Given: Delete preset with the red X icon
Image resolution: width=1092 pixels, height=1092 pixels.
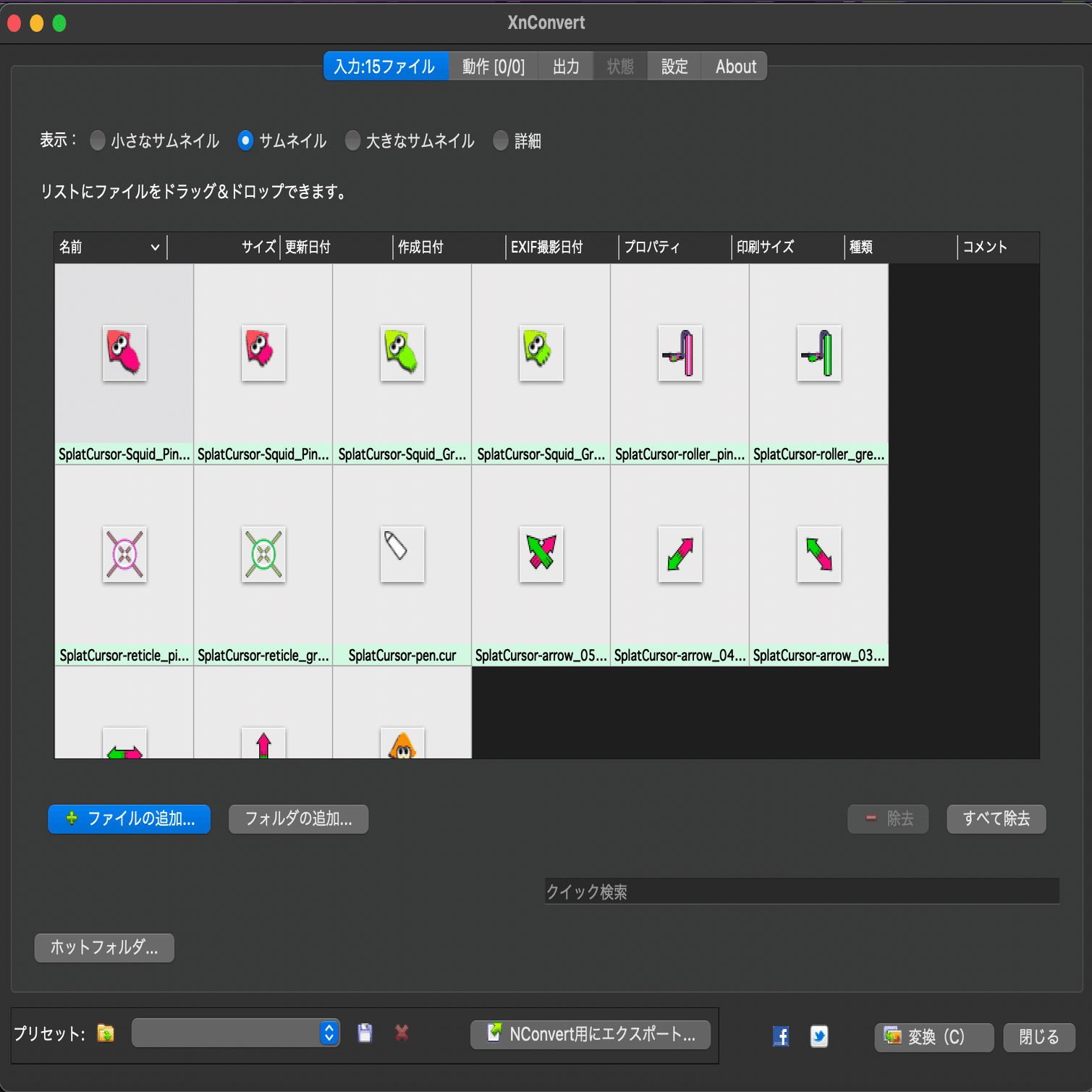Looking at the screenshot, I should pyautogui.click(x=402, y=1033).
